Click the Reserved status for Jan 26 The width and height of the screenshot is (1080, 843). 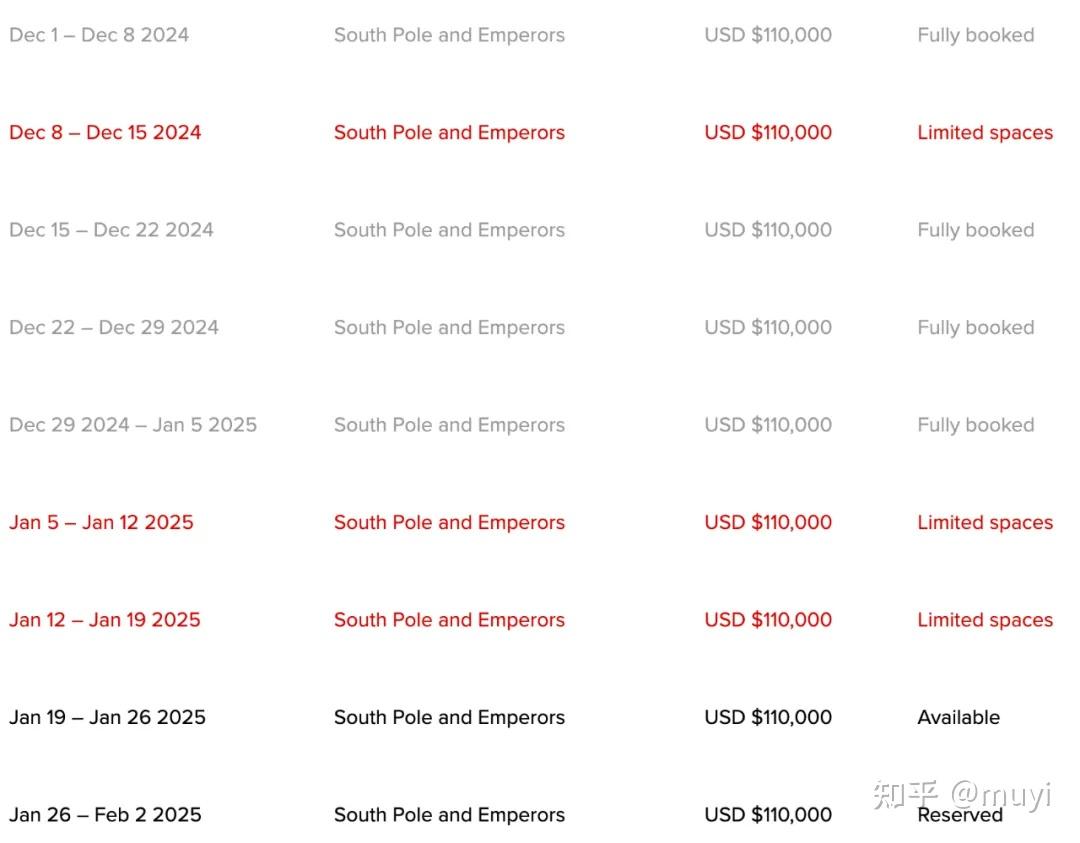[x=960, y=815]
